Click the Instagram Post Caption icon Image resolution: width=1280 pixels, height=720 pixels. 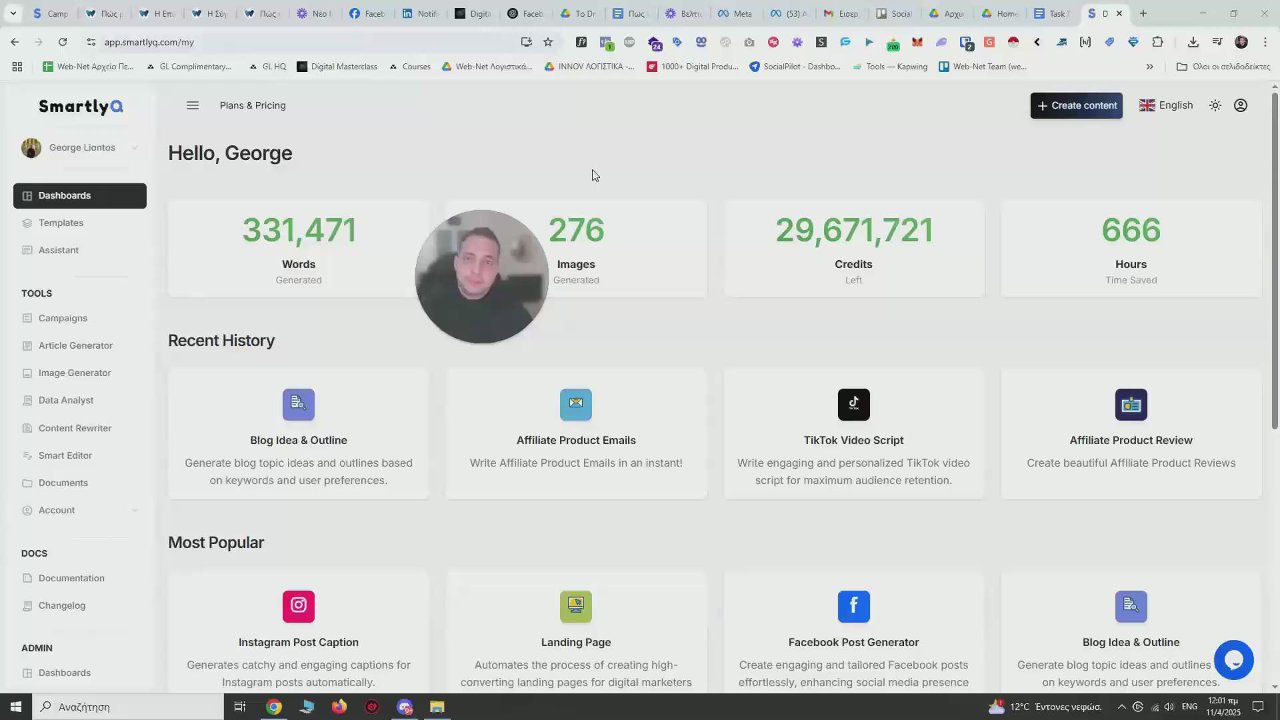coord(299,606)
